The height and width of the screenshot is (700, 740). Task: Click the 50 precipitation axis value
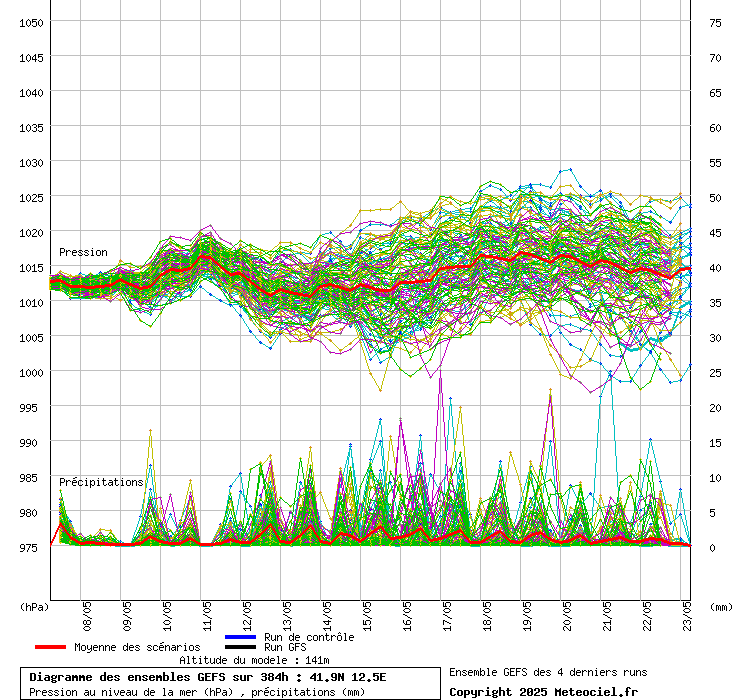coord(715,198)
